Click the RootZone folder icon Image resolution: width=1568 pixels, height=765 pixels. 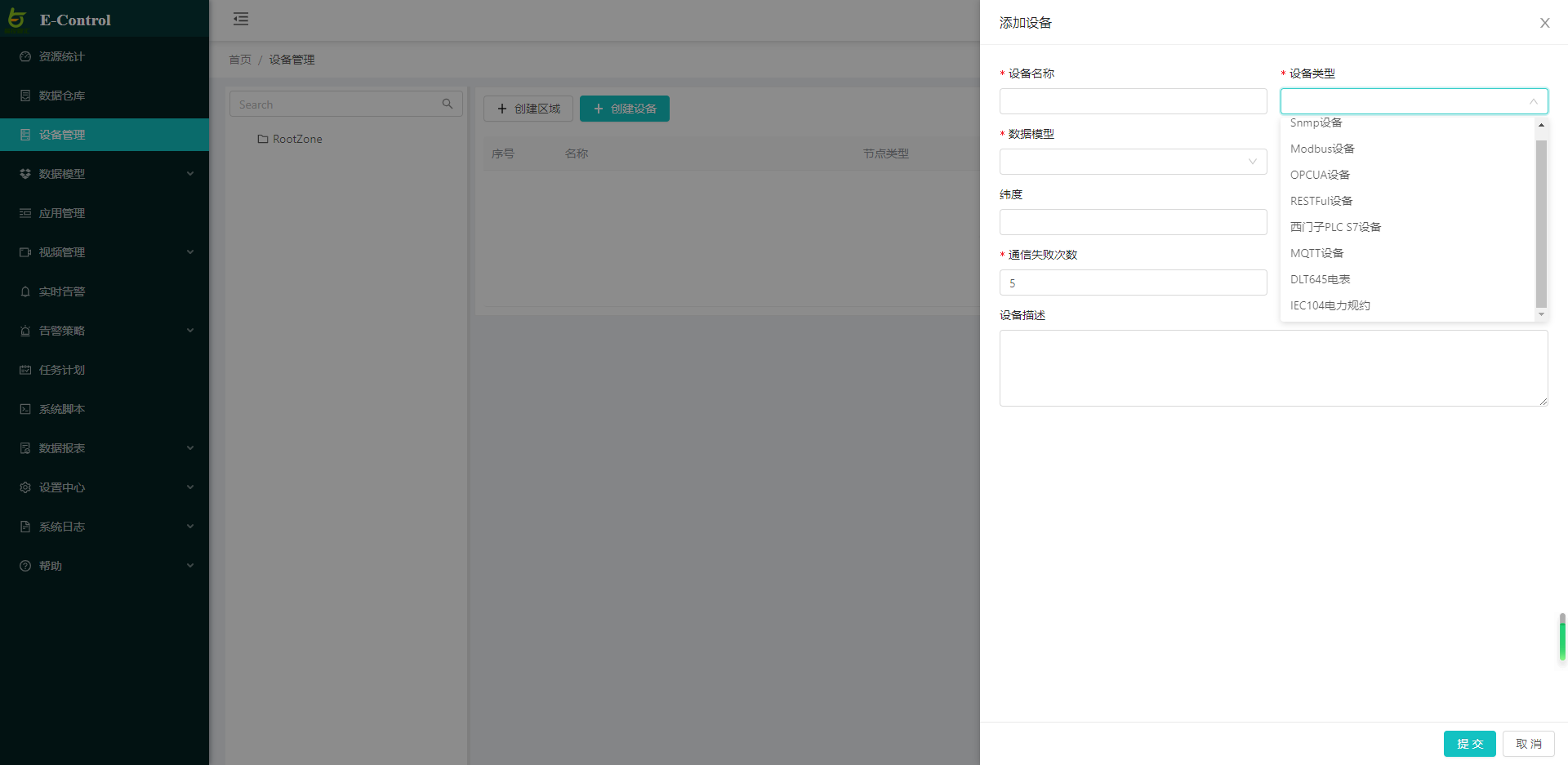[x=263, y=139]
